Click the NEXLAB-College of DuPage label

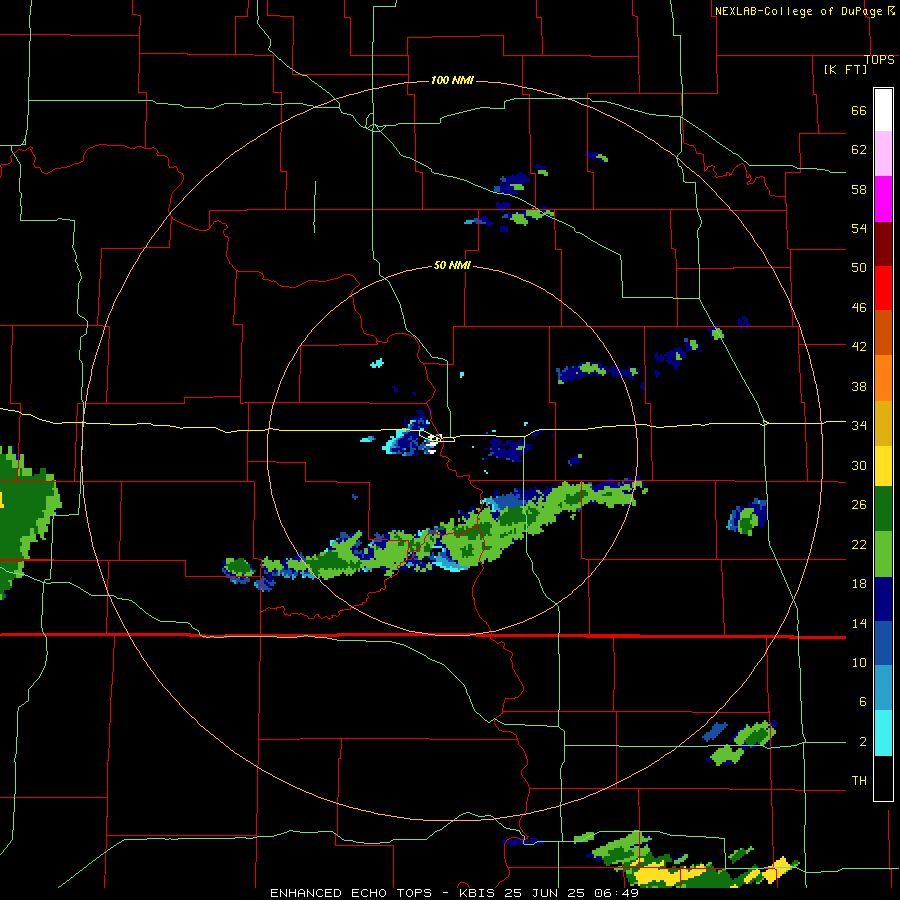click(798, 11)
